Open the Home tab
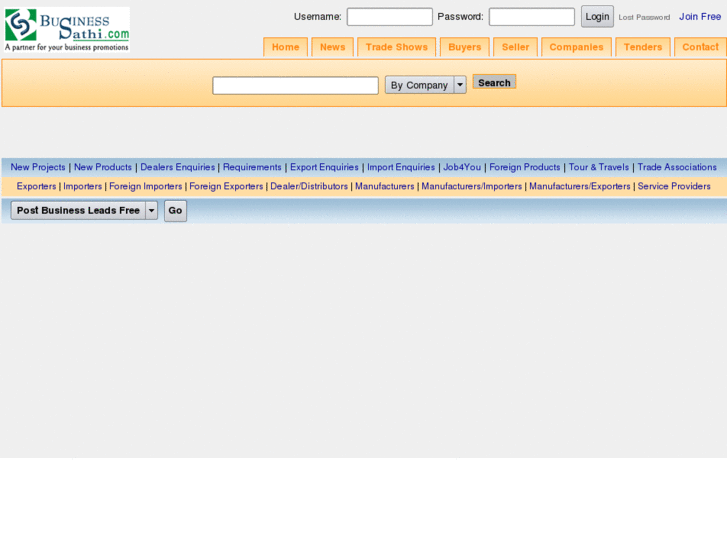Viewport: 727px width, 545px height. pyautogui.click(x=286, y=47)
